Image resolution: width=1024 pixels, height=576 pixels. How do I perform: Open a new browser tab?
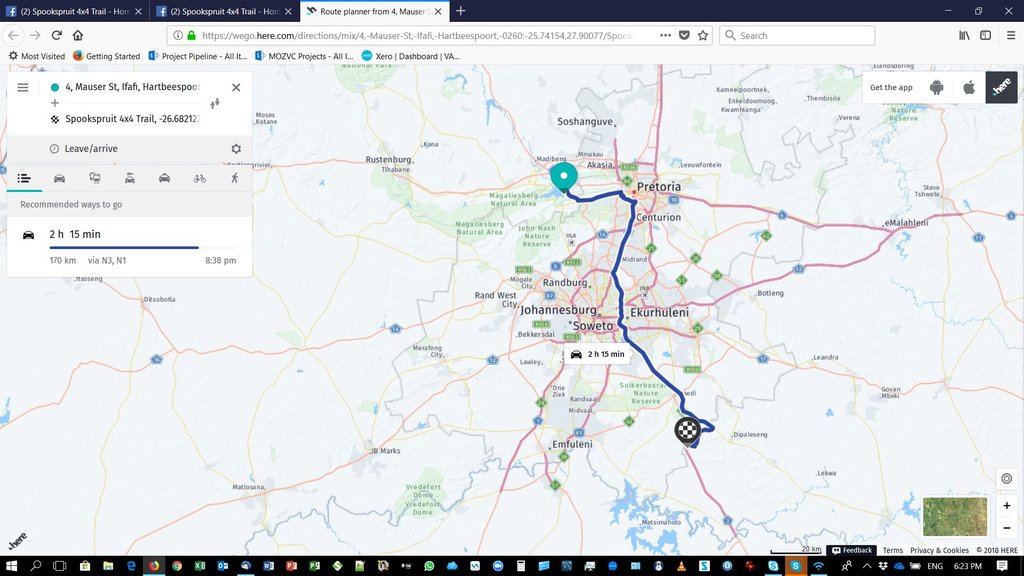point(460,10)
